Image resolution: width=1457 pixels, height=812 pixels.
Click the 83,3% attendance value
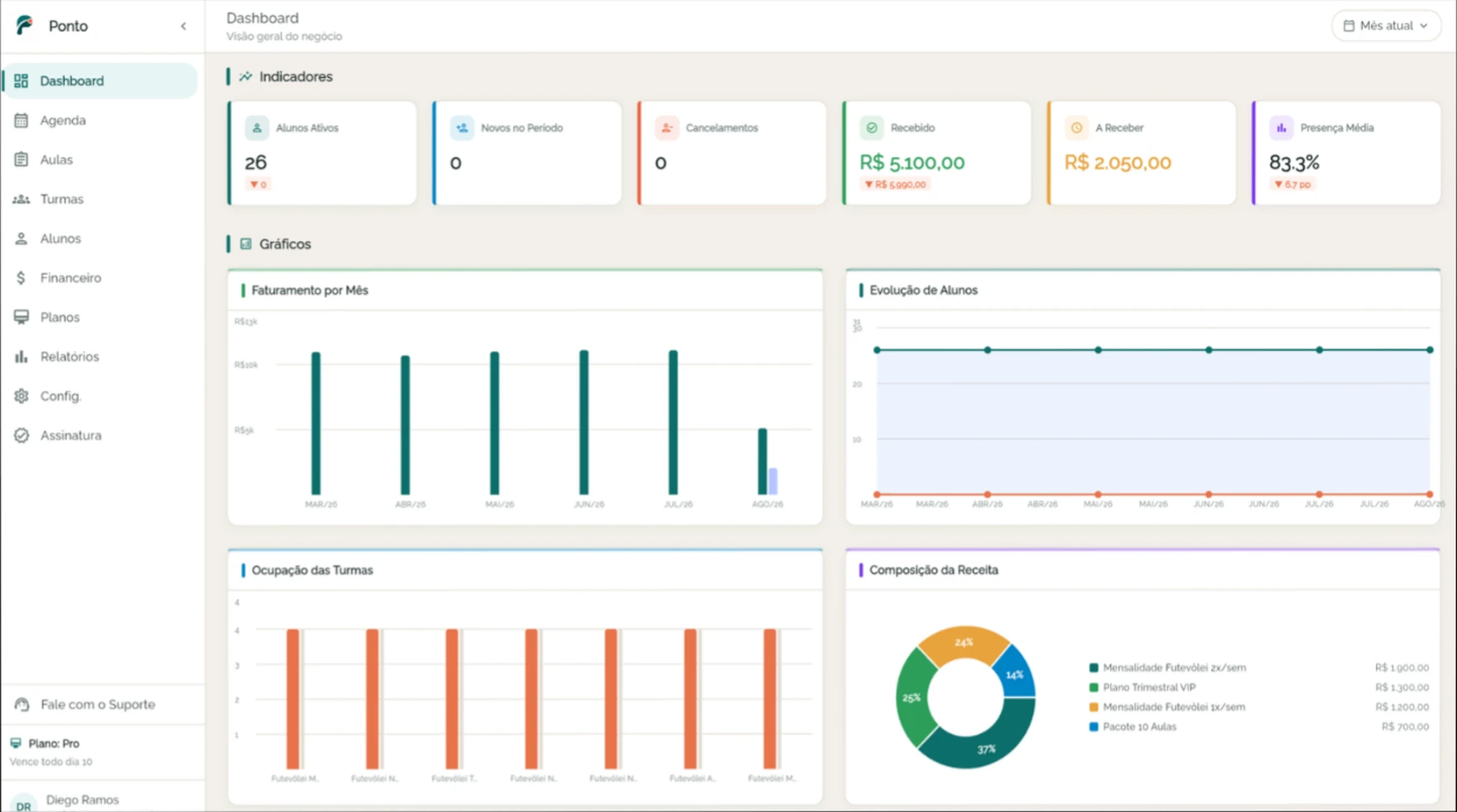pos(1294,162)
